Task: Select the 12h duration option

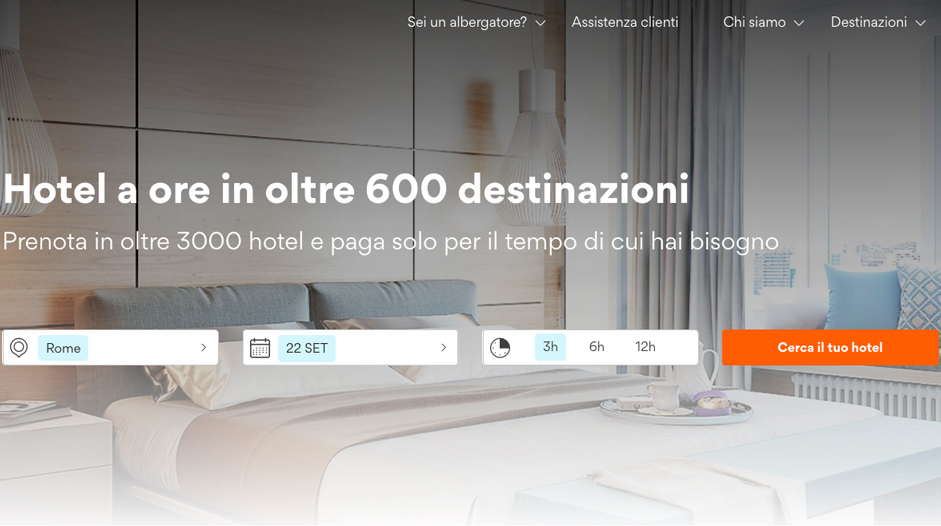Action: (645, 347)
